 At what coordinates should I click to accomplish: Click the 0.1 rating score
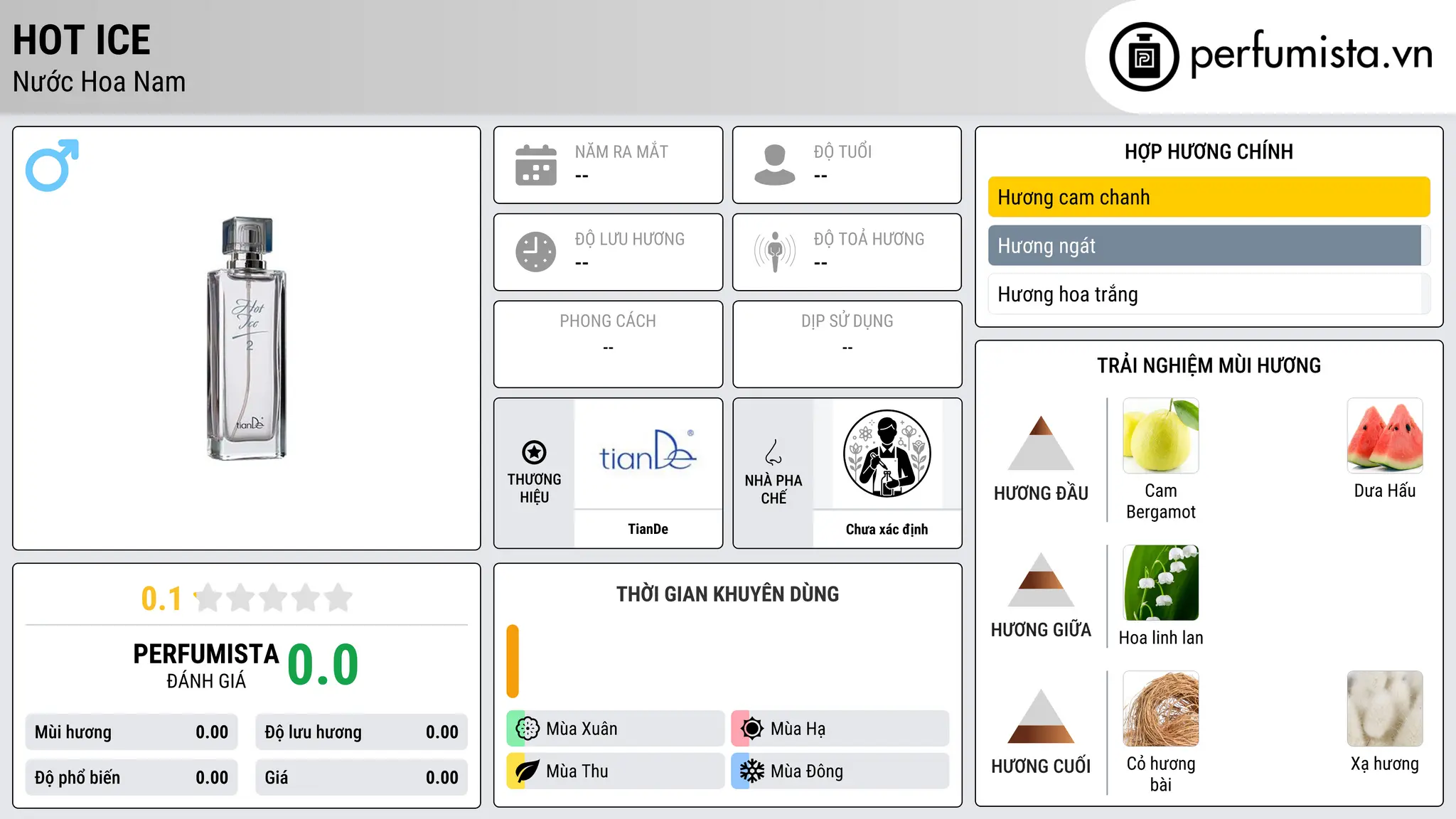[x=161, y=599]
